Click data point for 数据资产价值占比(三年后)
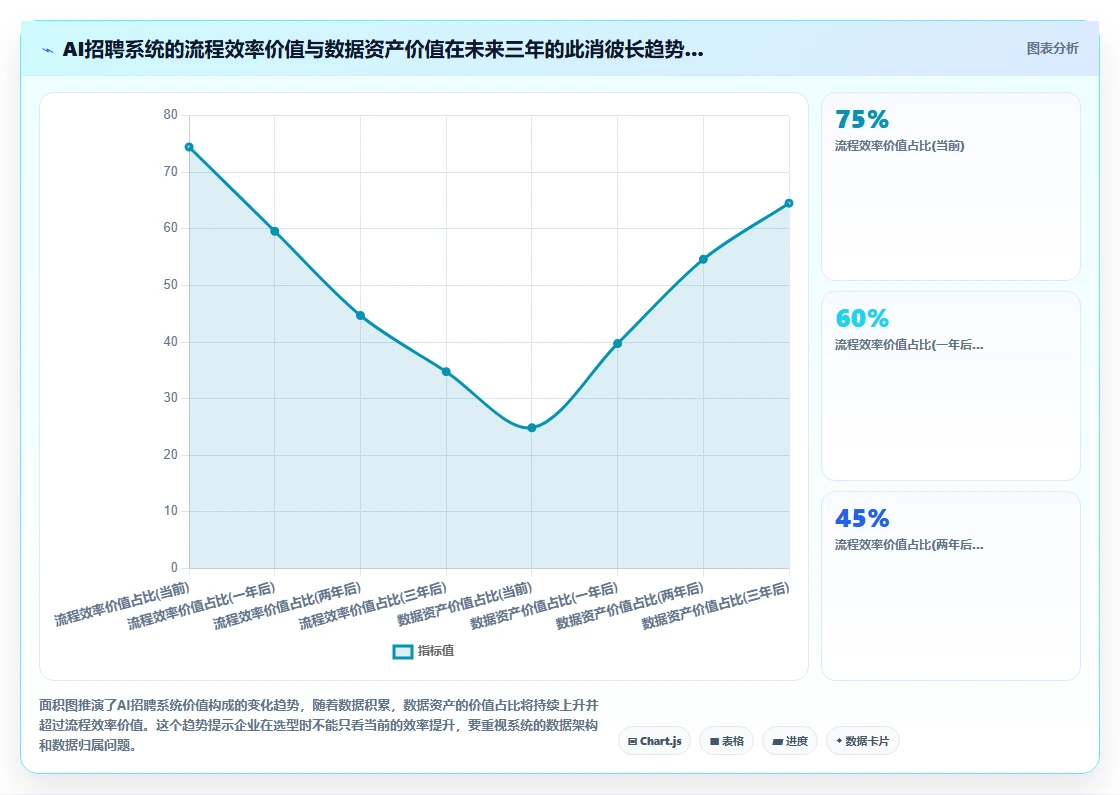The width and height of the screenshot is (1120, 795). coord(789,204)
